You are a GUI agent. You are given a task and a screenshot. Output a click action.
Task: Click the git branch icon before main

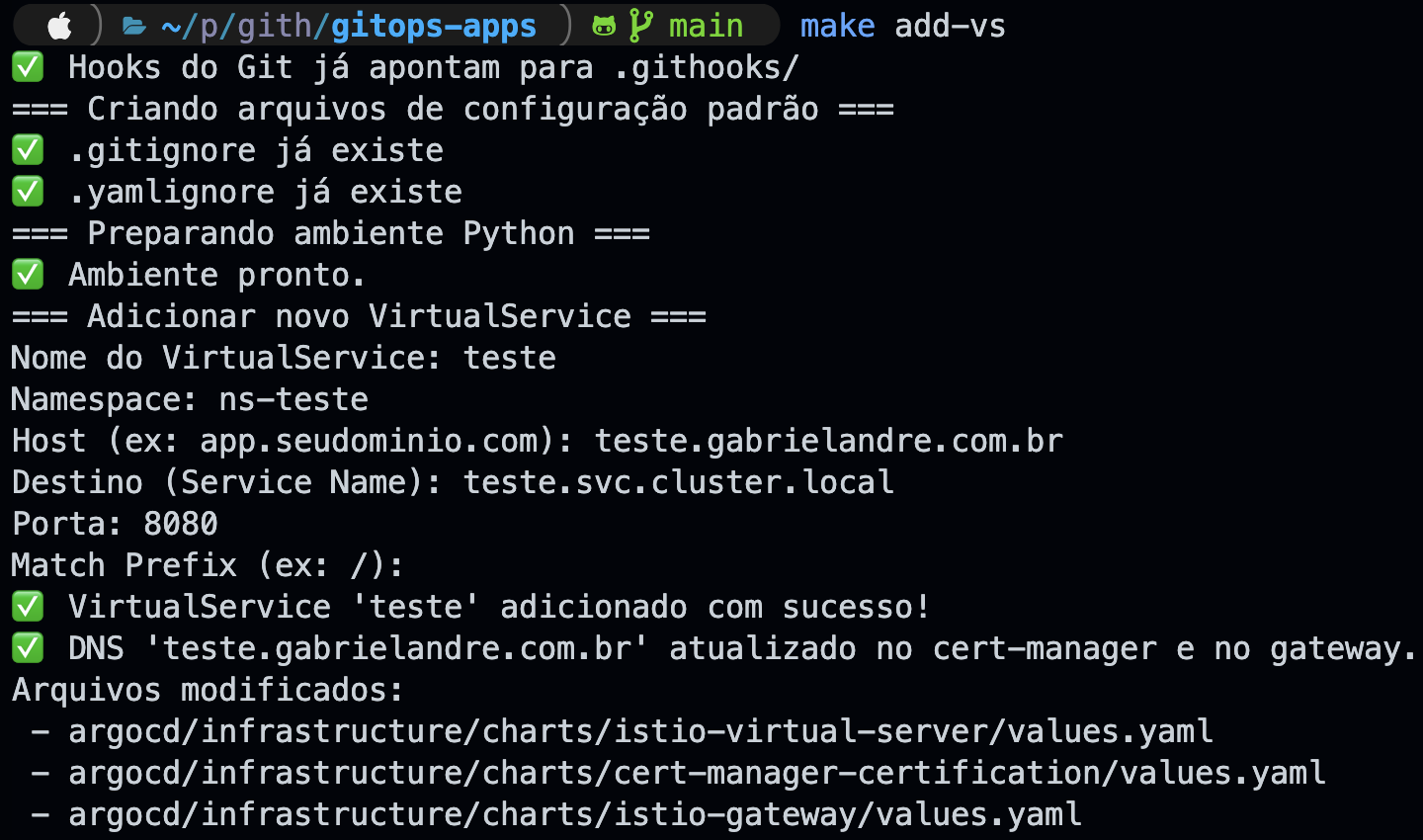640,26
